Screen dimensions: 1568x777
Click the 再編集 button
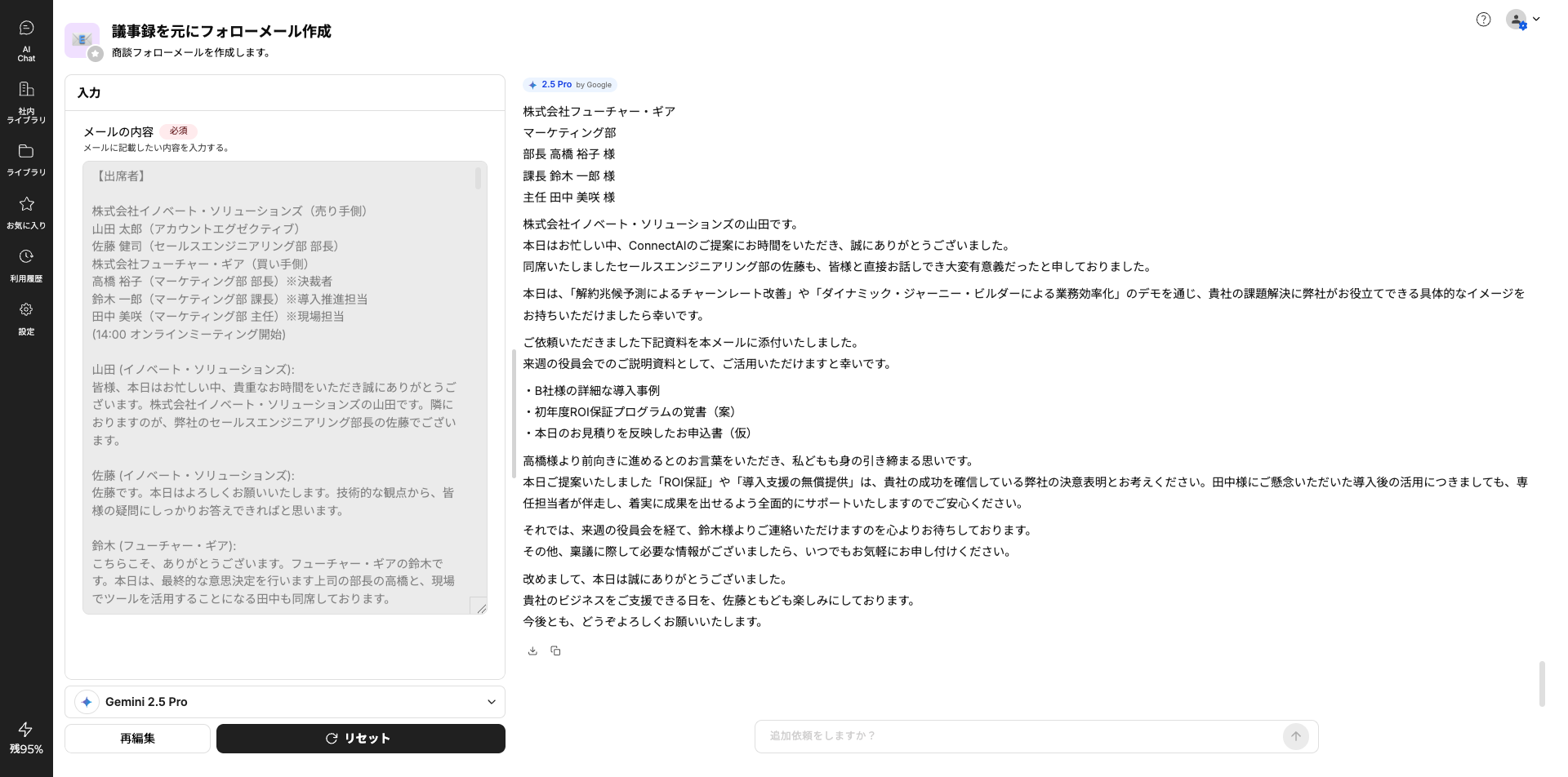(x=137, y=739)
